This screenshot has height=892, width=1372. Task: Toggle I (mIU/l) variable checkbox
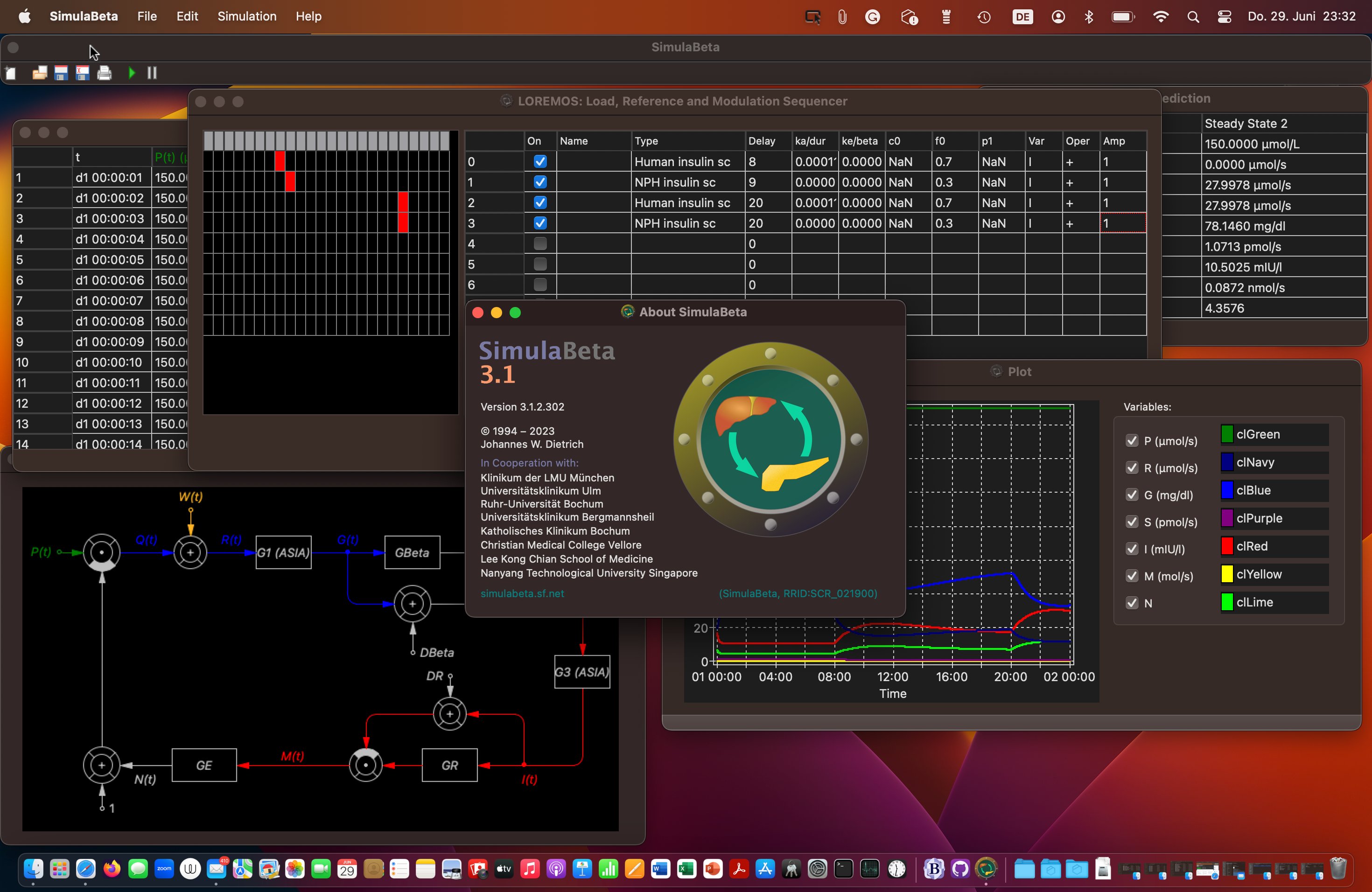point(1132,549)
